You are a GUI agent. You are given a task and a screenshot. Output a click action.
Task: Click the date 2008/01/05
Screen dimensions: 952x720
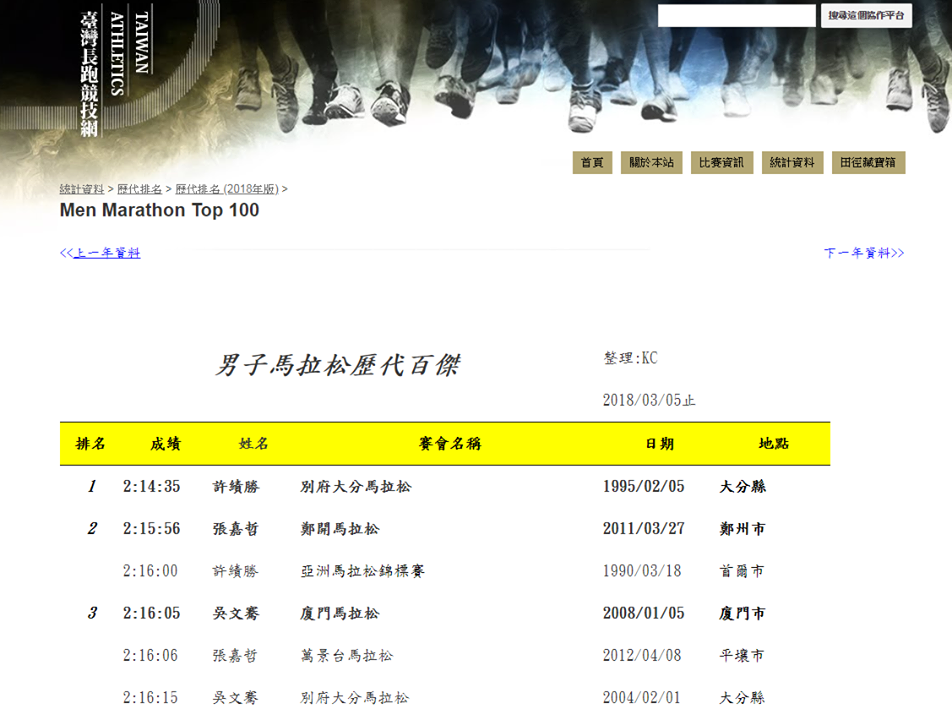(644, 613)
